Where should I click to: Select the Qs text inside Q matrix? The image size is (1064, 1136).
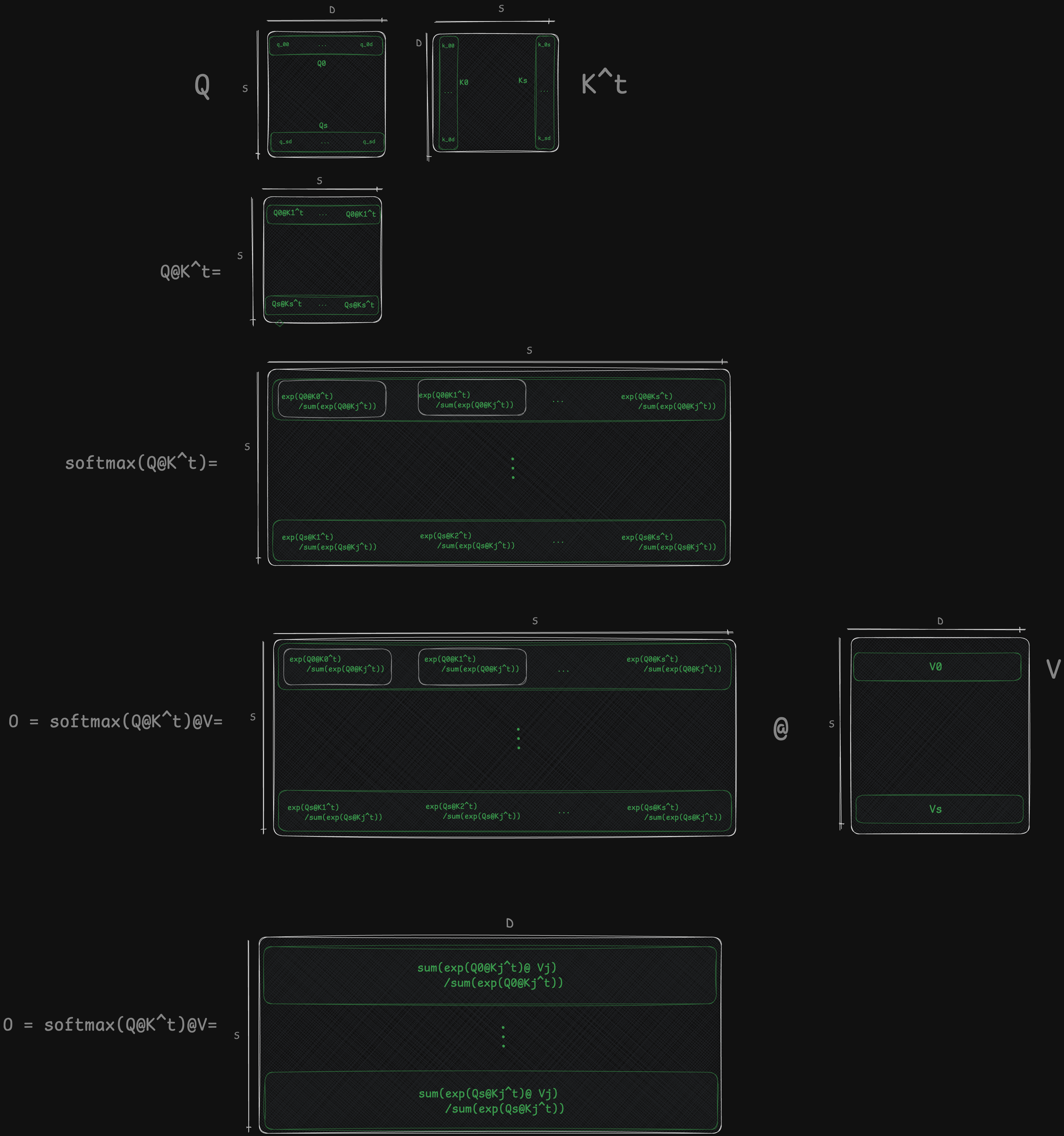pyautogui.click(x=323, y=126)
